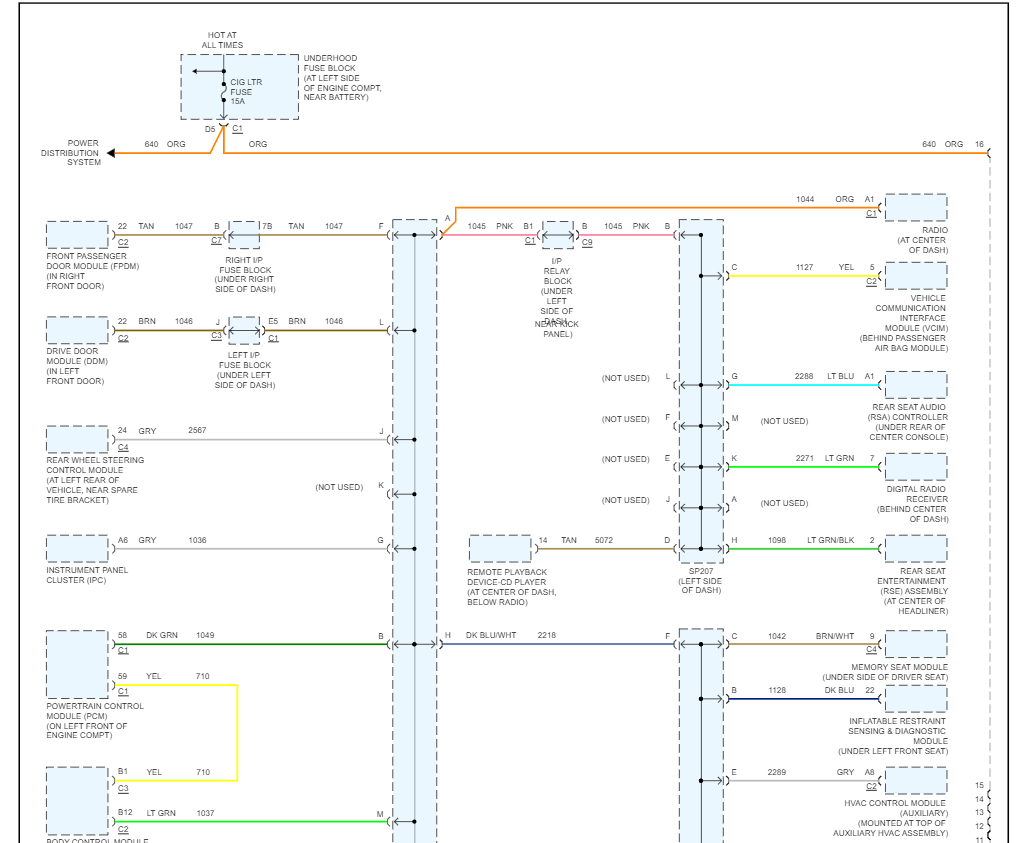This screenshot has width=1023, height=843.
Task: Click the Remote Playback Device CD player box
Action: click(500, 549)
